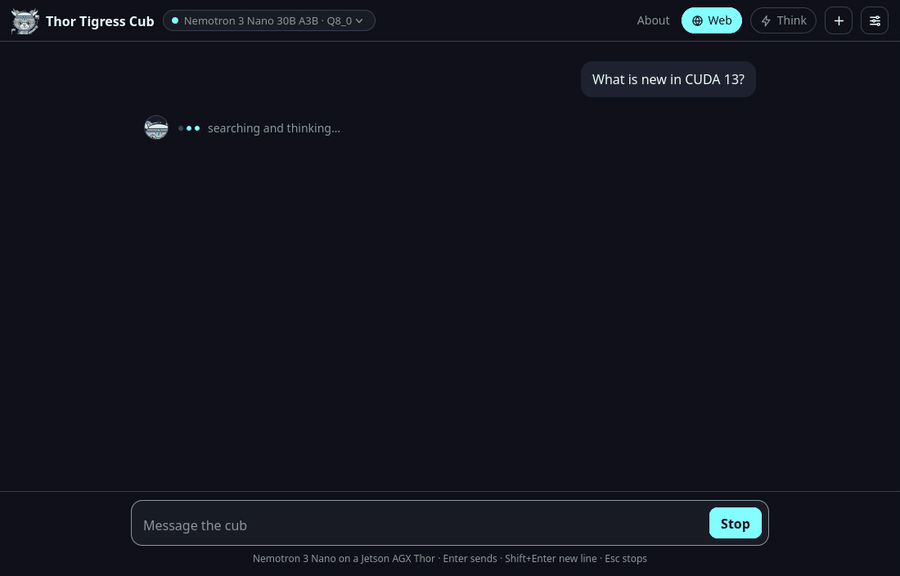Image resolution: width=900 pixels, height=576 pixels.
Task: Enable Think mode
Action: (x=783, y=21)
